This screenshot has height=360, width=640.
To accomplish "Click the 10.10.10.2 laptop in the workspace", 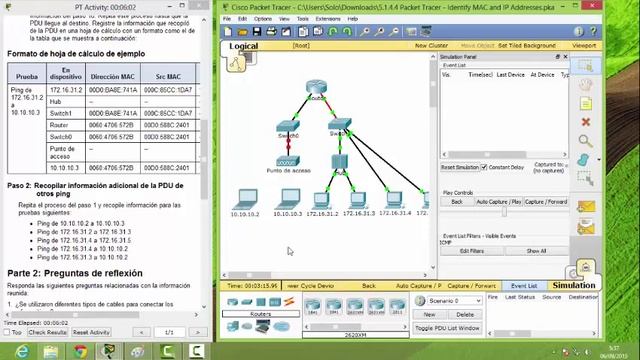I will point(245,199).
